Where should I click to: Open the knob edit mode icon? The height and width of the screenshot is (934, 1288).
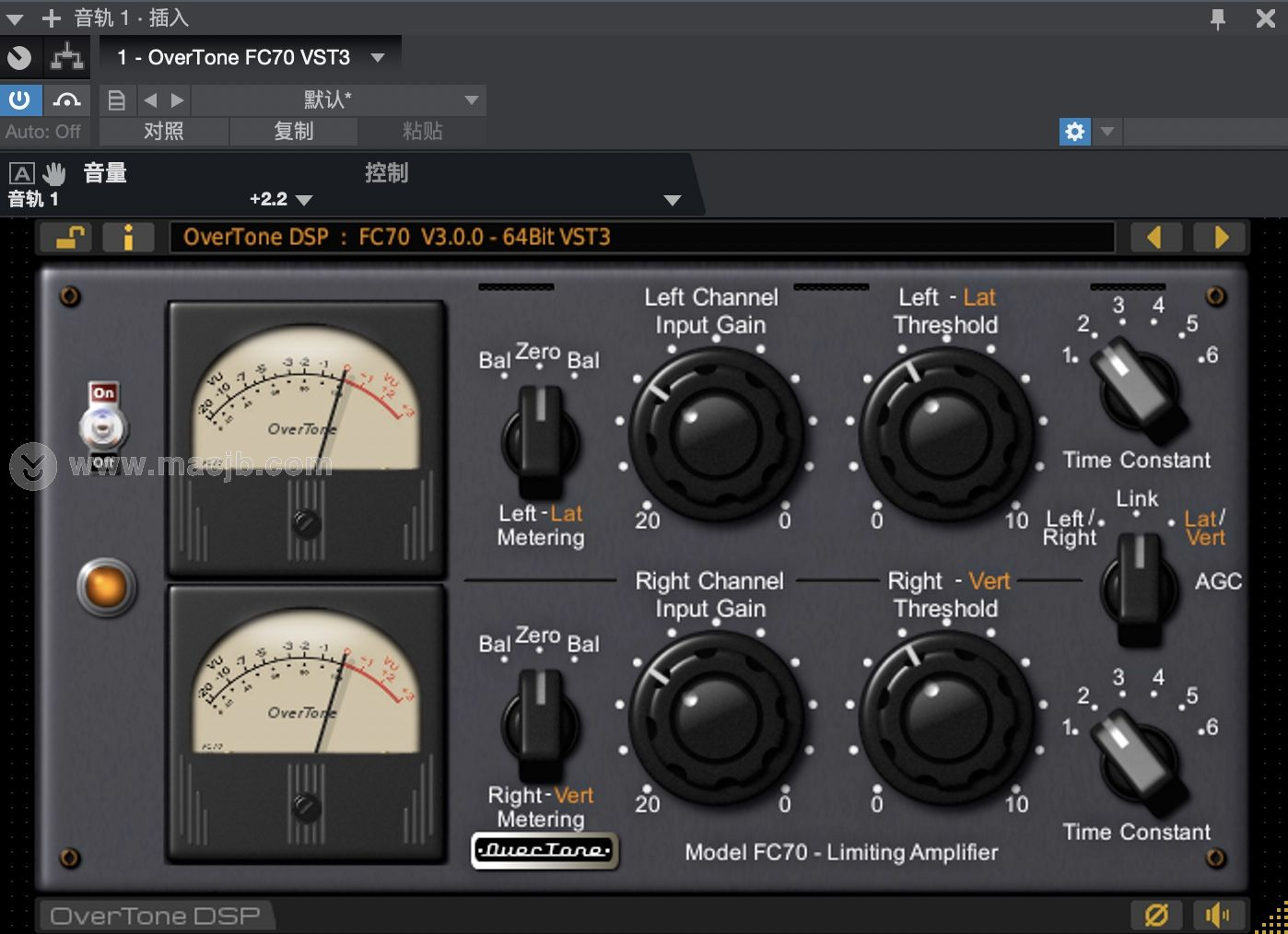pyautogui.click(x=18, y=57)
